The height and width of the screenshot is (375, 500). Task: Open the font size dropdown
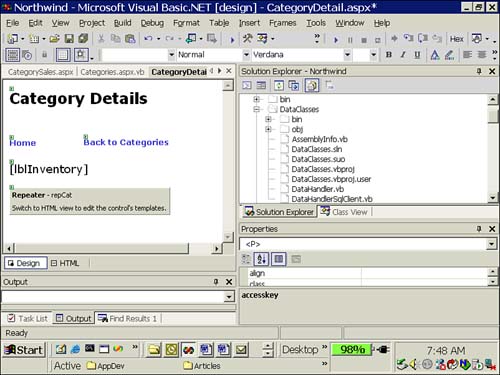373,54
